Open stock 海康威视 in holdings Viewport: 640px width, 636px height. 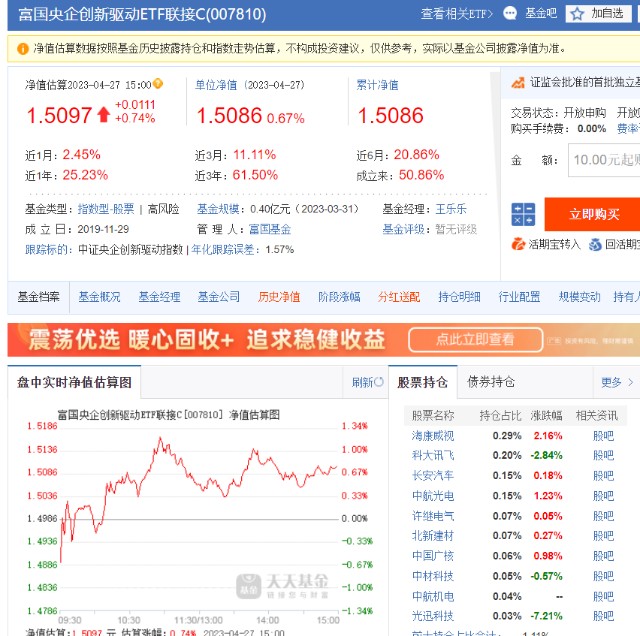coord(433,436)
